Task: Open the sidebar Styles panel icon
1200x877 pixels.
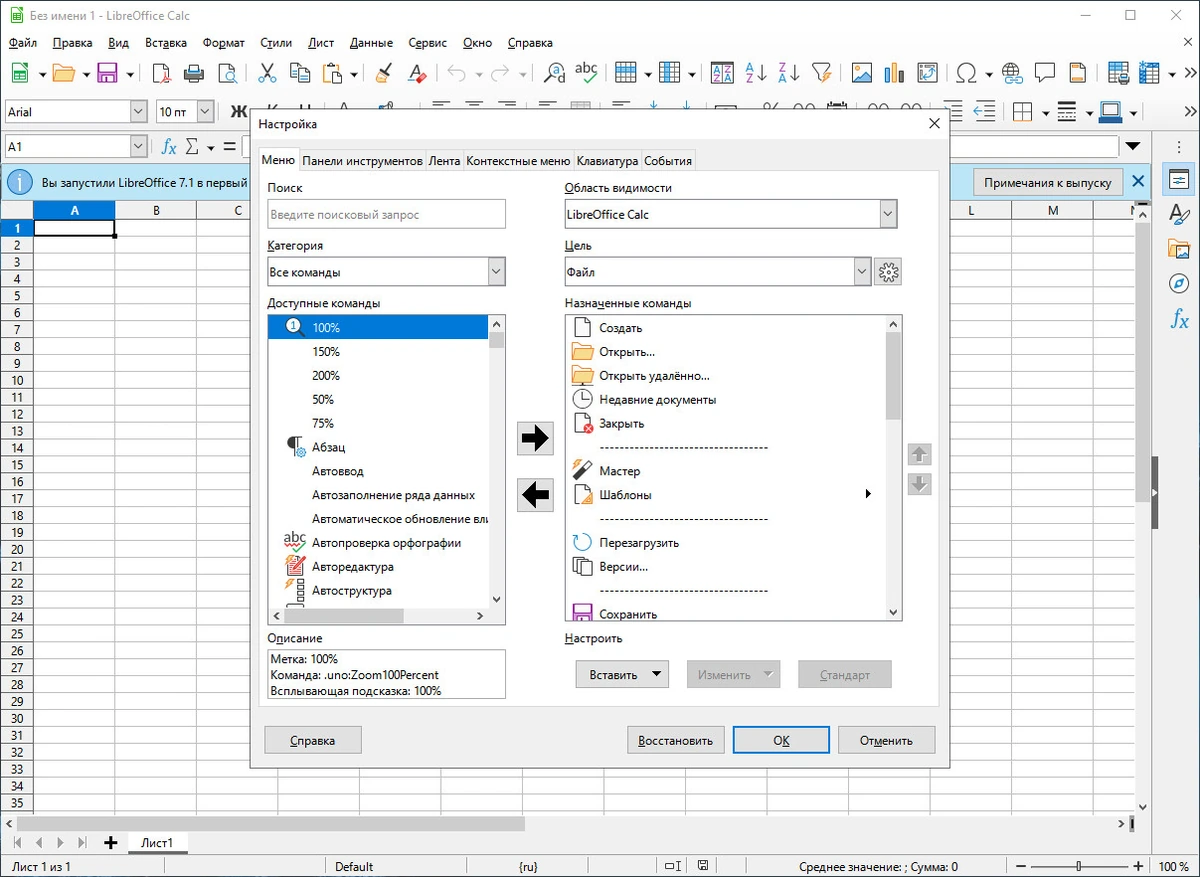Action: pyautogui.click(x=1179, y=214)
